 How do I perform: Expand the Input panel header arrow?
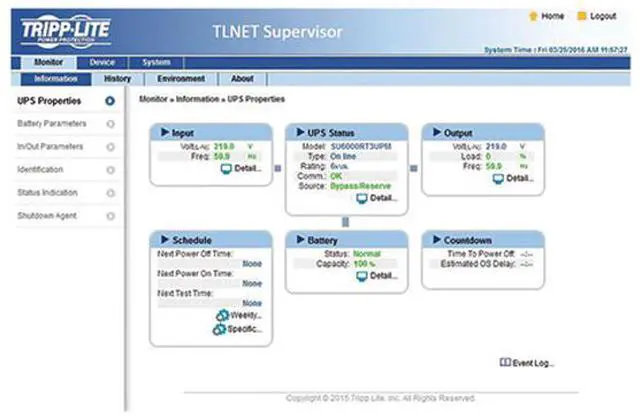point(163,132)
